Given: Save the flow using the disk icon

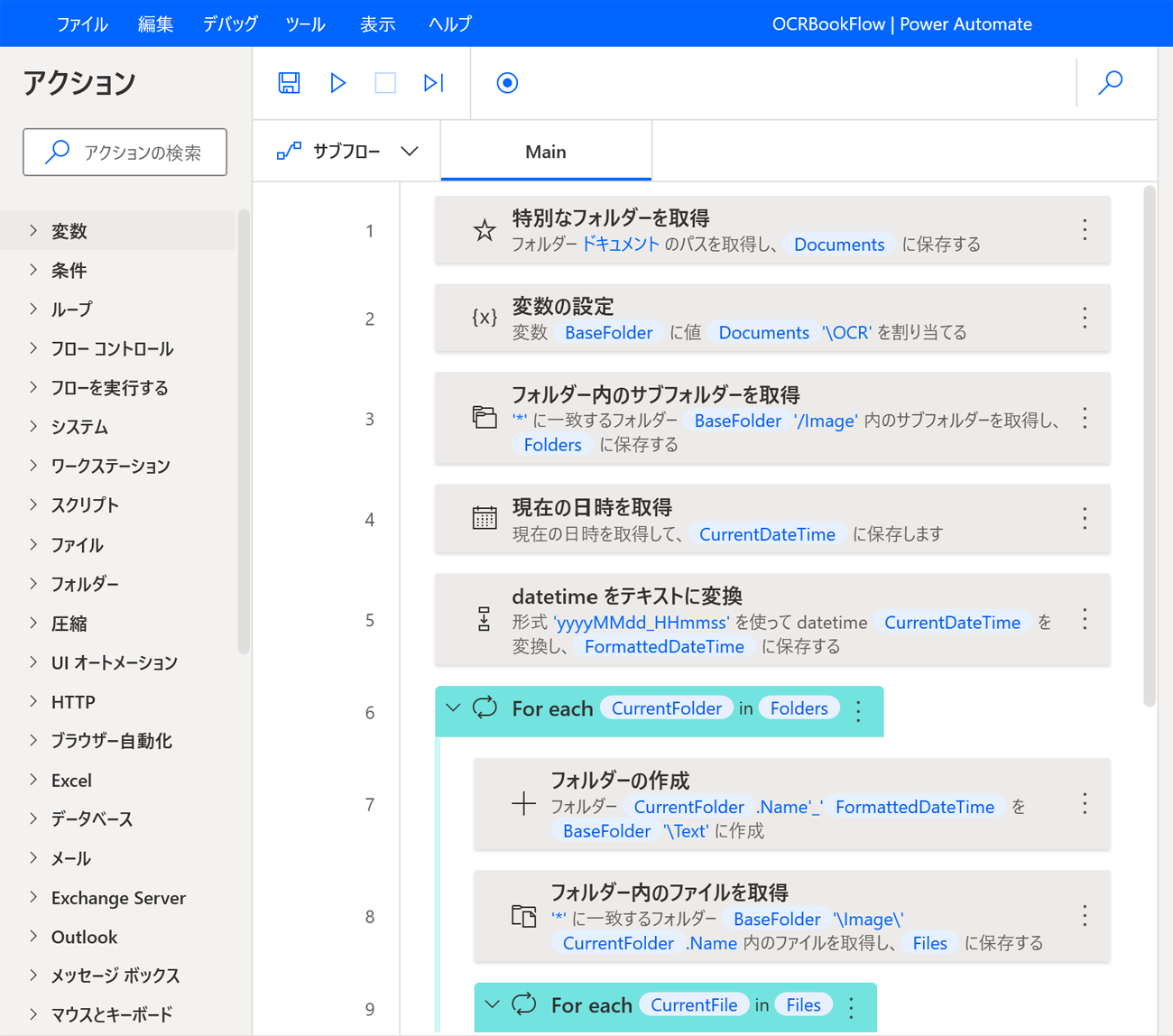Looking at the screenshot, I should tap(289, 82).
